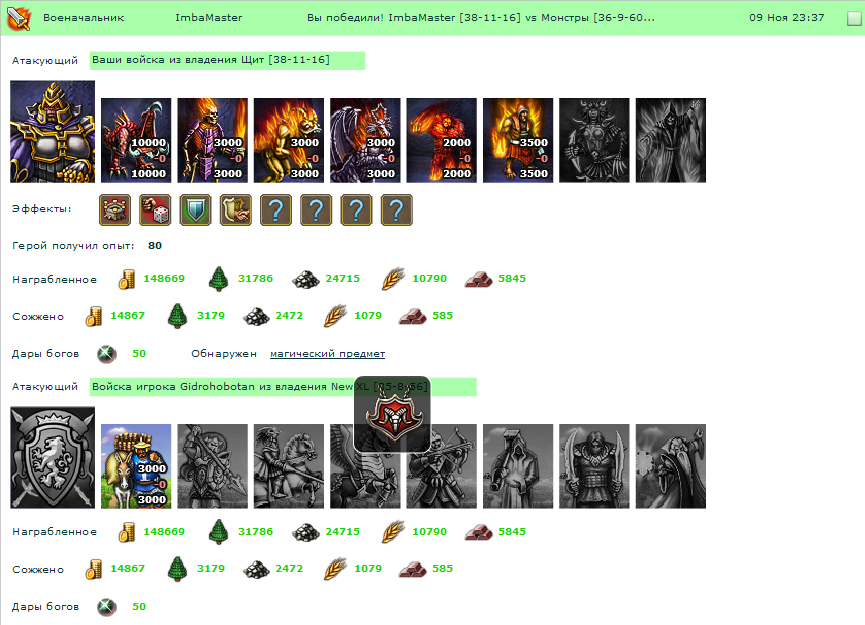Select the flaming skeleton unit with 3000
The height and width of the screenshot is (625, 865).
pyautogui.click(x=212, y=140)
